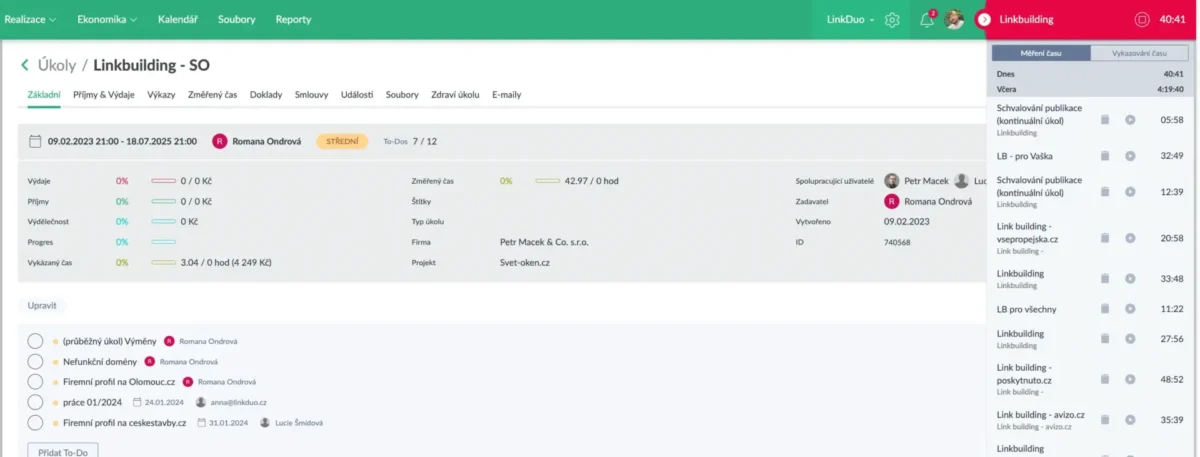This screenshot has width=1200, height=457.
Task: Open the E-maily tab
Action: pos(507,95)
